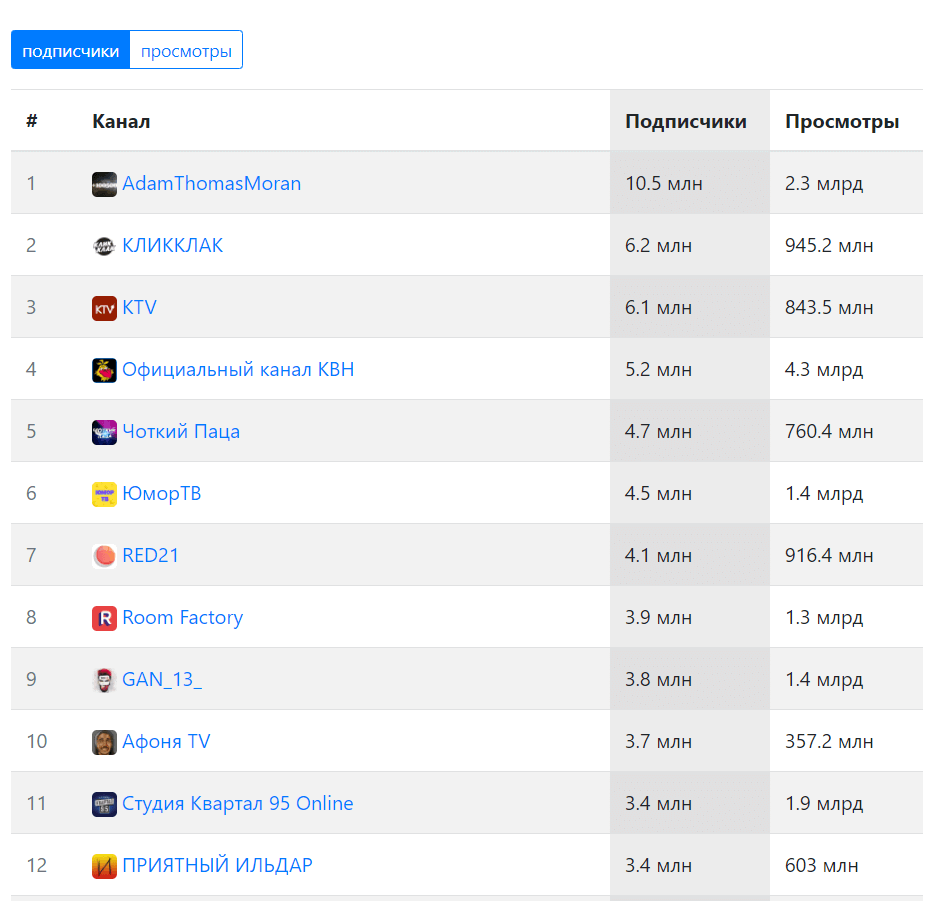Click the Афоня TV avatar thumbnail
The image size is (935, 901).
(x=104, y=742)
